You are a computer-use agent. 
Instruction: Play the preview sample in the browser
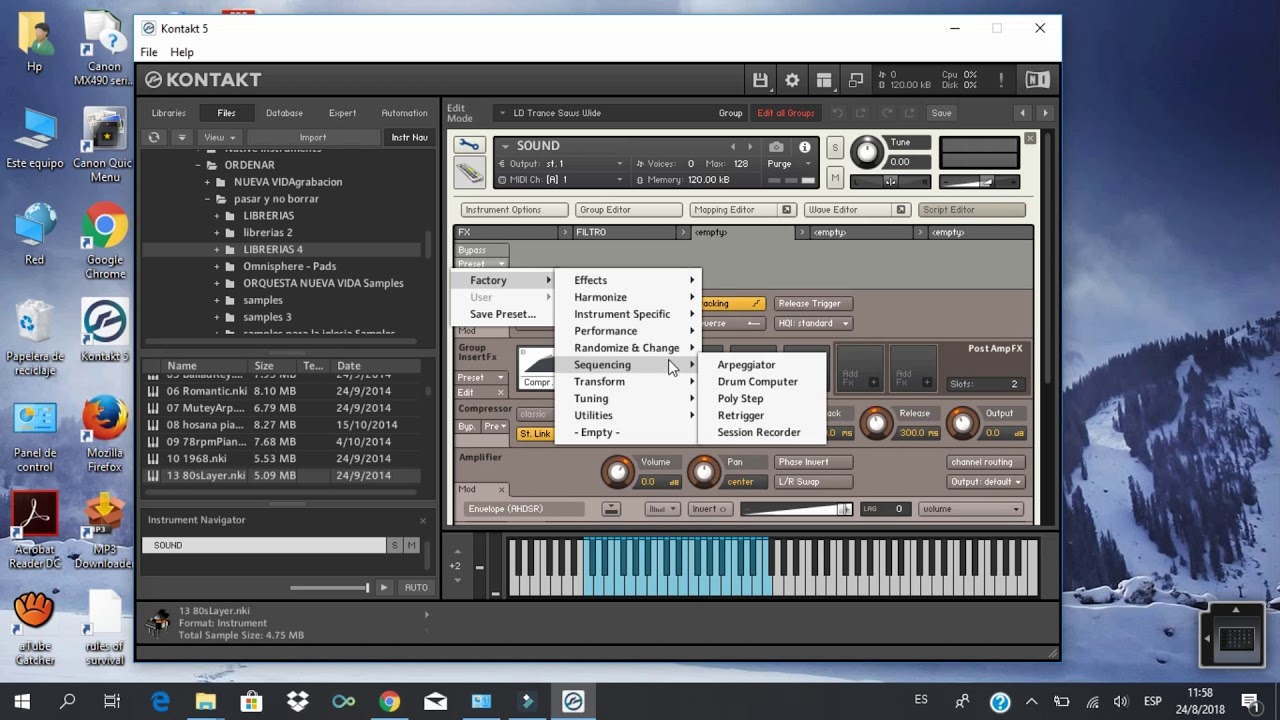[x=383, y=587]
